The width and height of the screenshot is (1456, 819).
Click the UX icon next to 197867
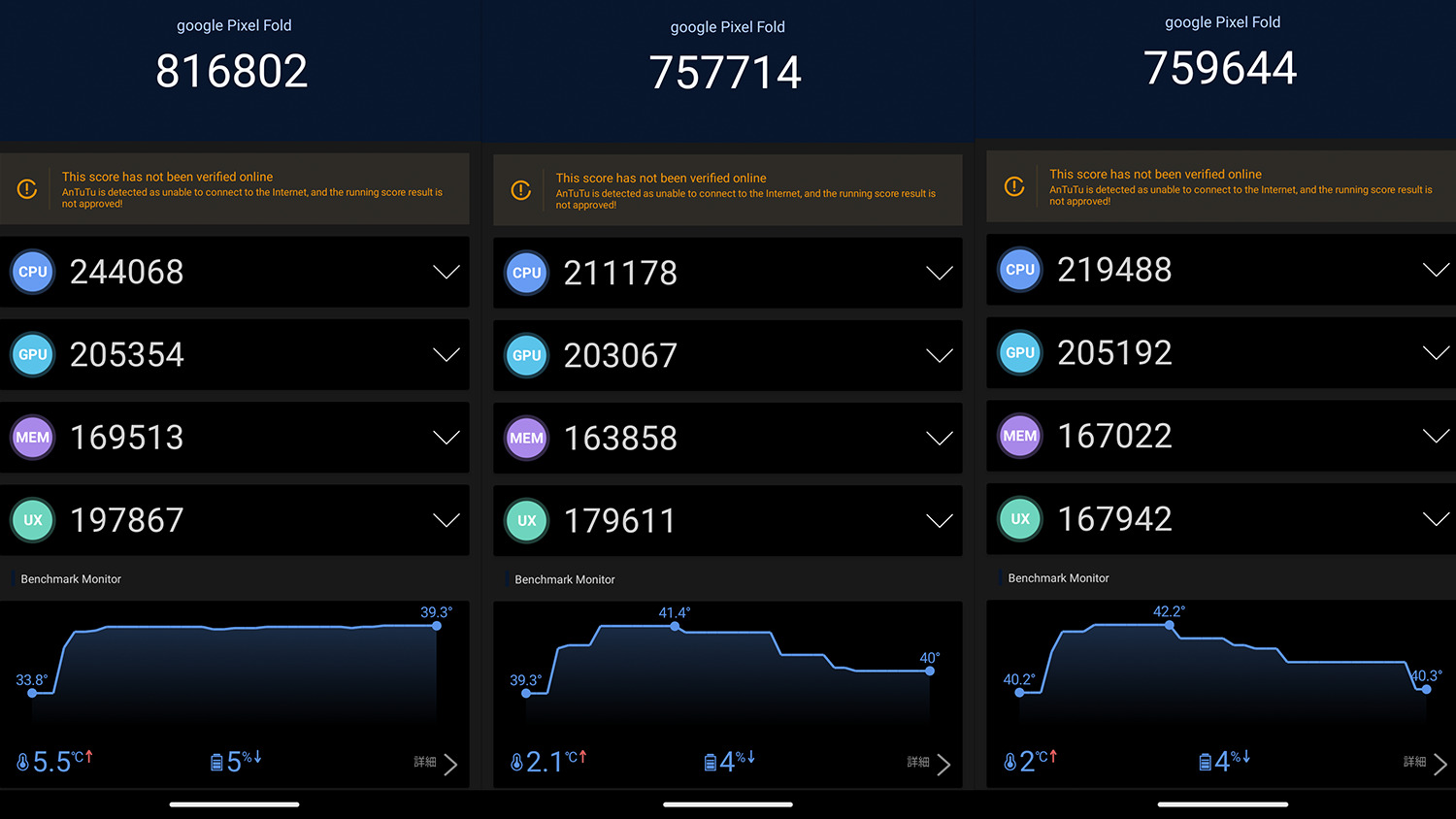(32, 520)
